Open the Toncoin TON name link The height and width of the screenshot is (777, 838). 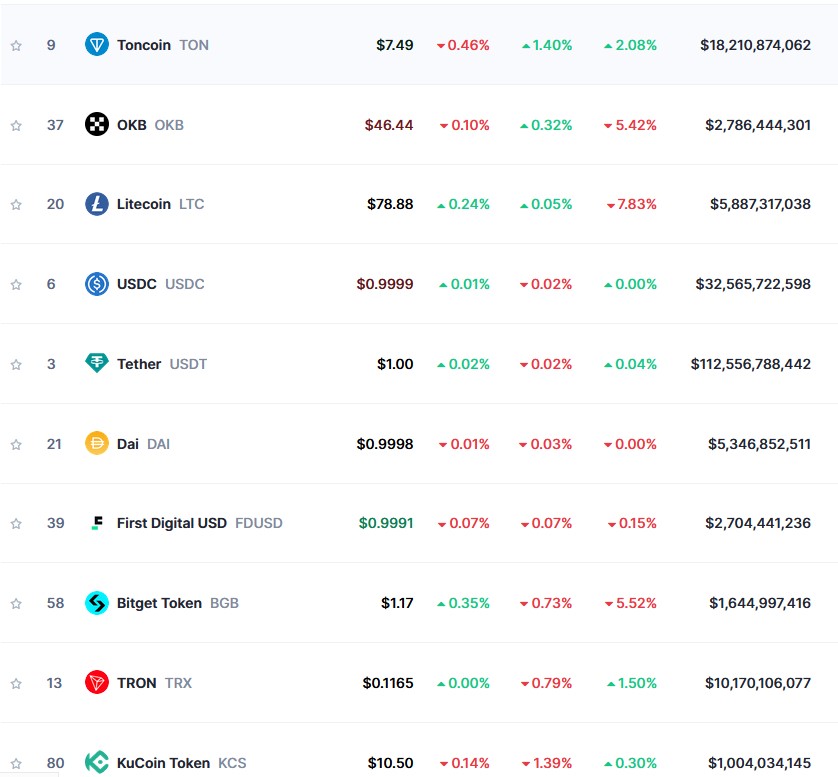[x=162, y=45]
